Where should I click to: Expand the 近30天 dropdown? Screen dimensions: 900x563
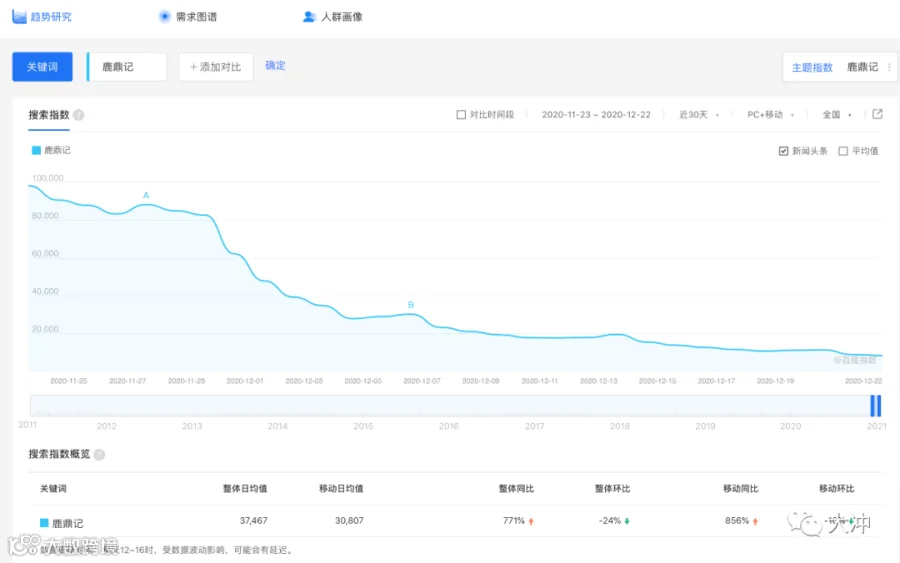tap(699, 115)
